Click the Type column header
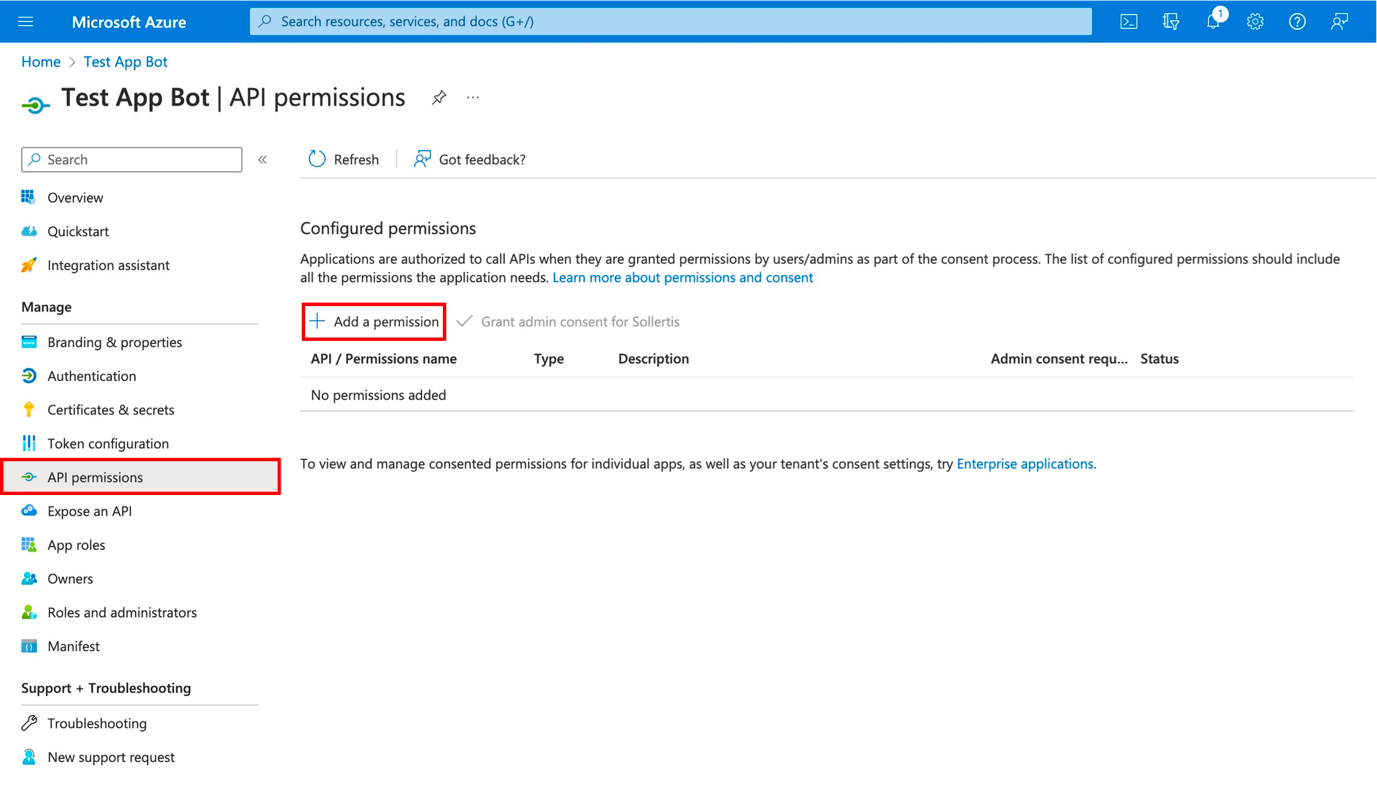 click(x=549, y=359)
